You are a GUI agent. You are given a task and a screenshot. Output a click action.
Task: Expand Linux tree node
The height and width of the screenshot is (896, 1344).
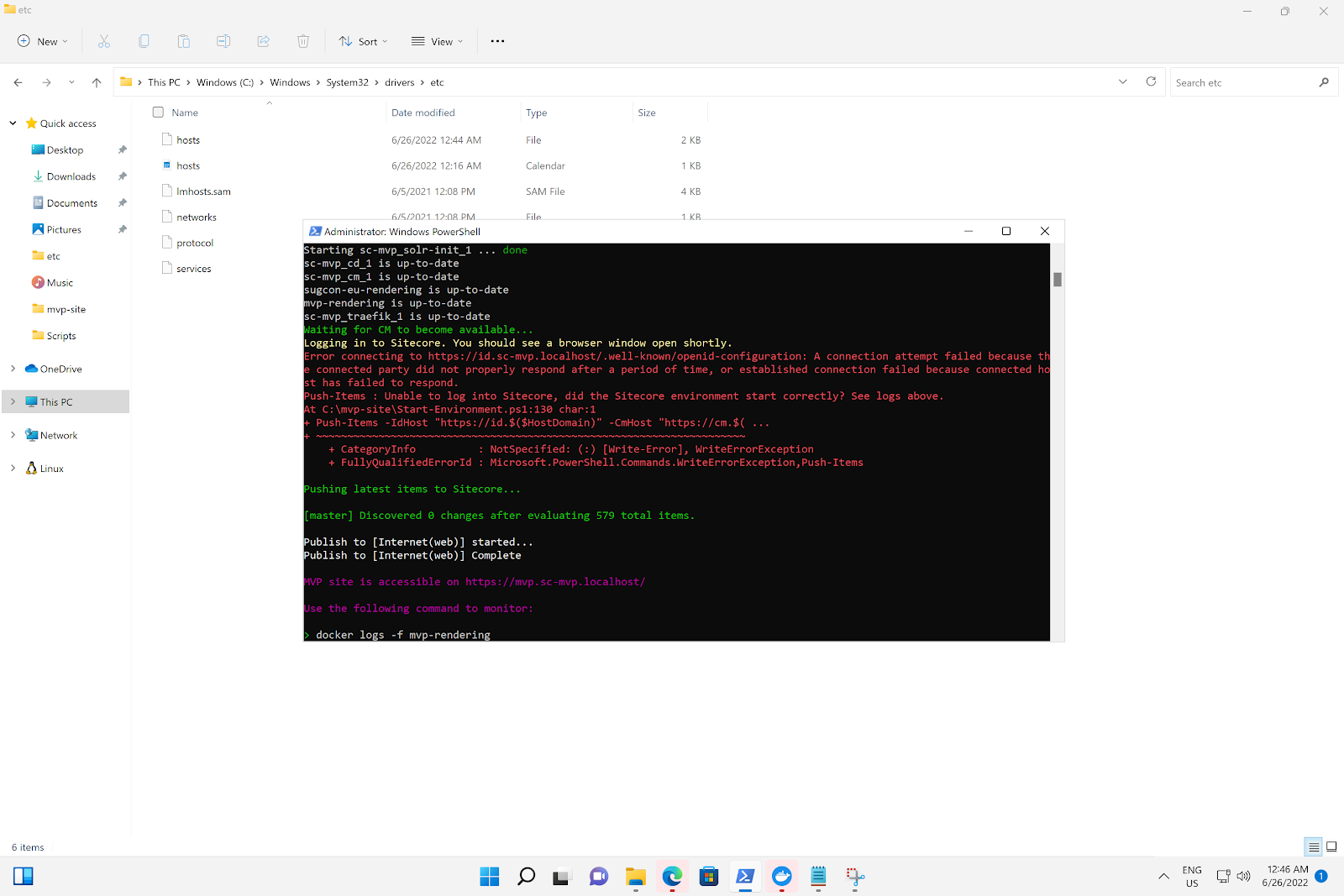(x=13, y=469)
